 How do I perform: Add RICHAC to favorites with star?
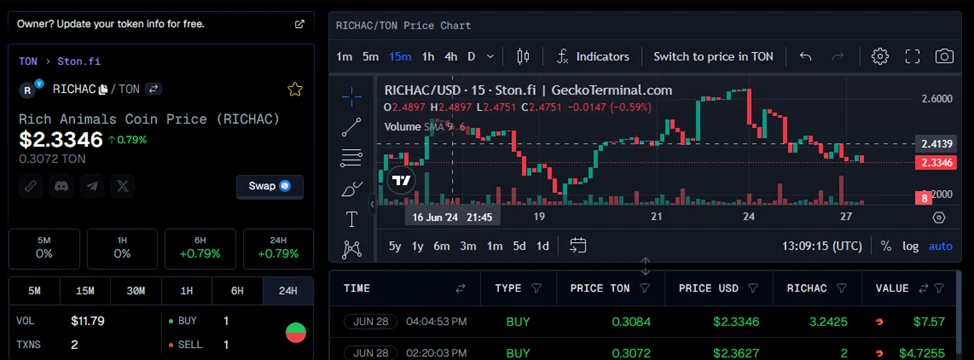pyautogui.click(x=295, y=89)
